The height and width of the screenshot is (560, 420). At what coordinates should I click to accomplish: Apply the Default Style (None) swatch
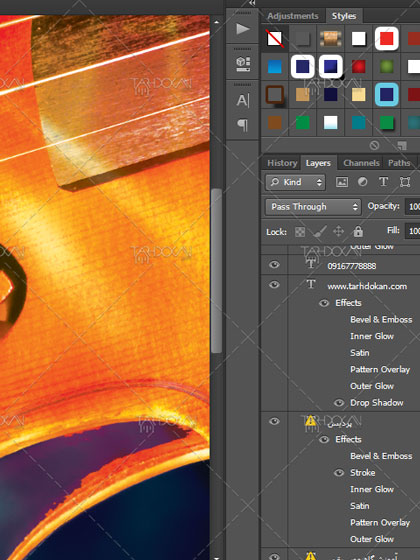(x=275, y=39)
